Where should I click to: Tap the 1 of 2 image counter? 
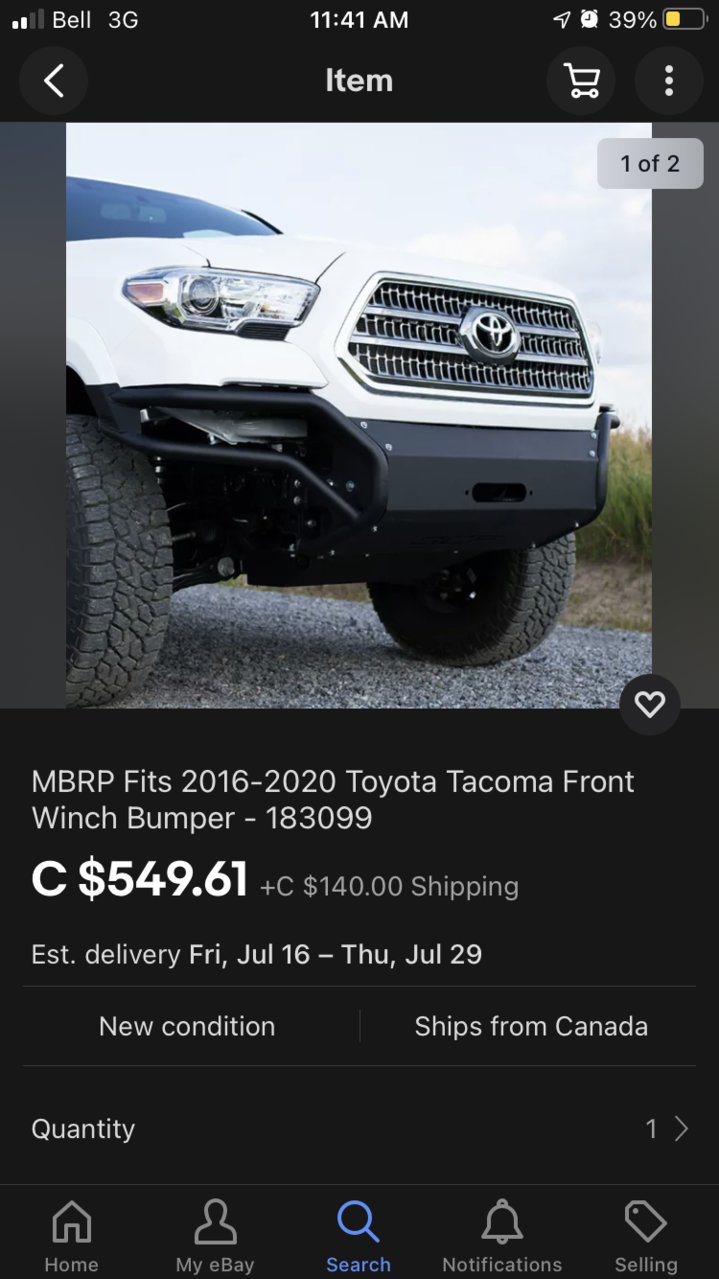(x=650, y=163)
